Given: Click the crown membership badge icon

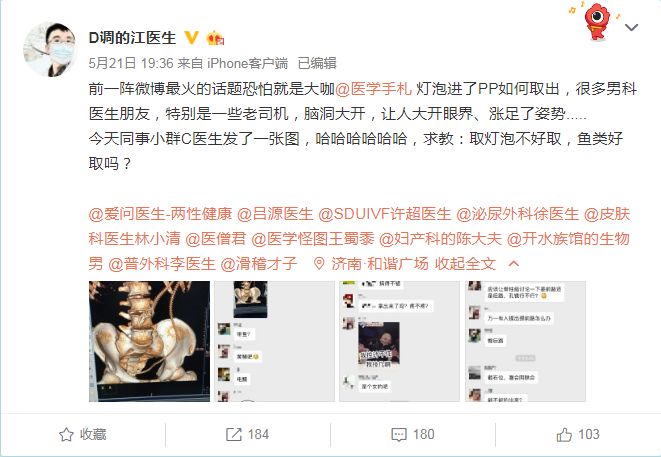Looking at the screenshot, I should pyautogui.click(x=215, y=38).
